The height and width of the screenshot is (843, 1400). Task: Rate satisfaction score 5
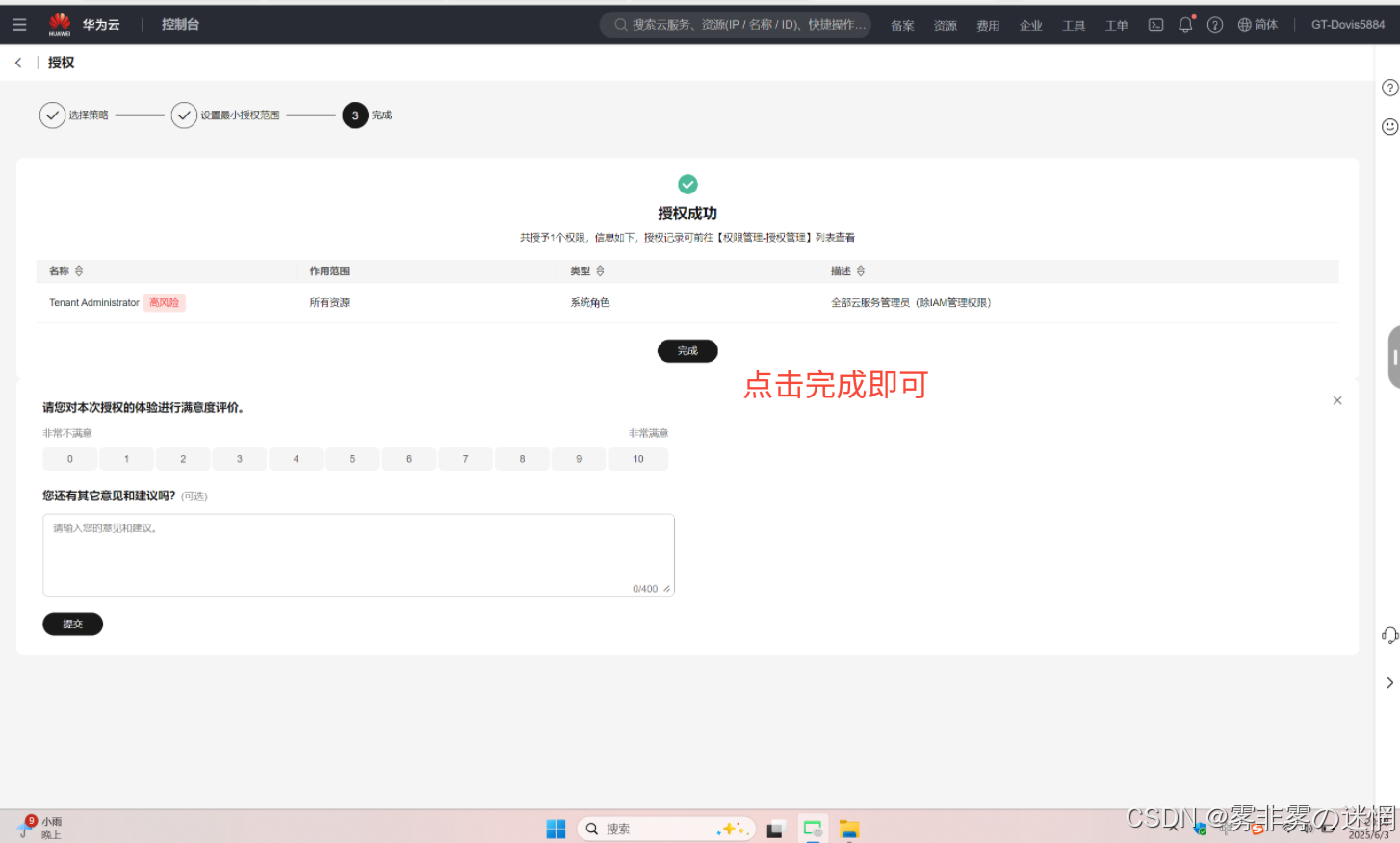(x=352, y=459)
